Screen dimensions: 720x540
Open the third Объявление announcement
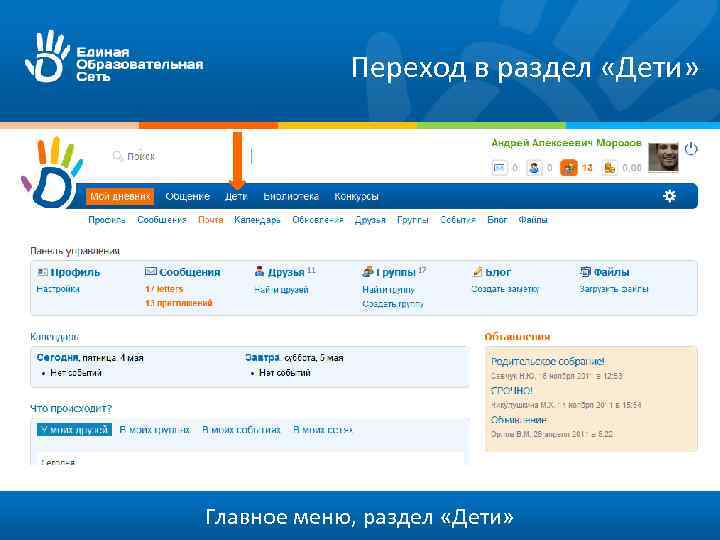519,420
